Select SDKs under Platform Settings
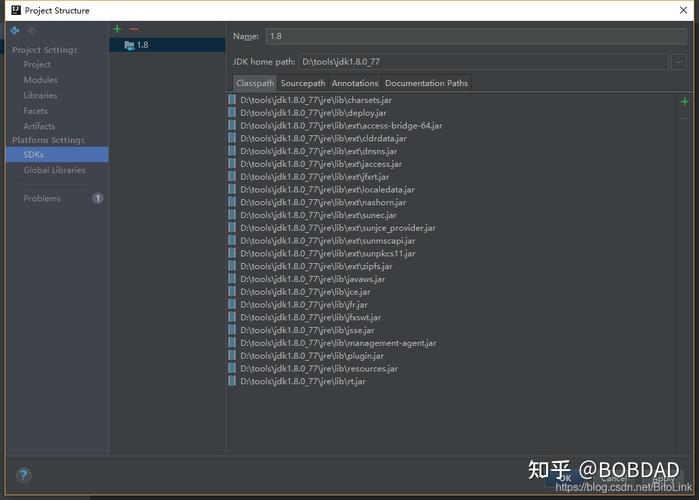699x500 pixels. point(57,154)
